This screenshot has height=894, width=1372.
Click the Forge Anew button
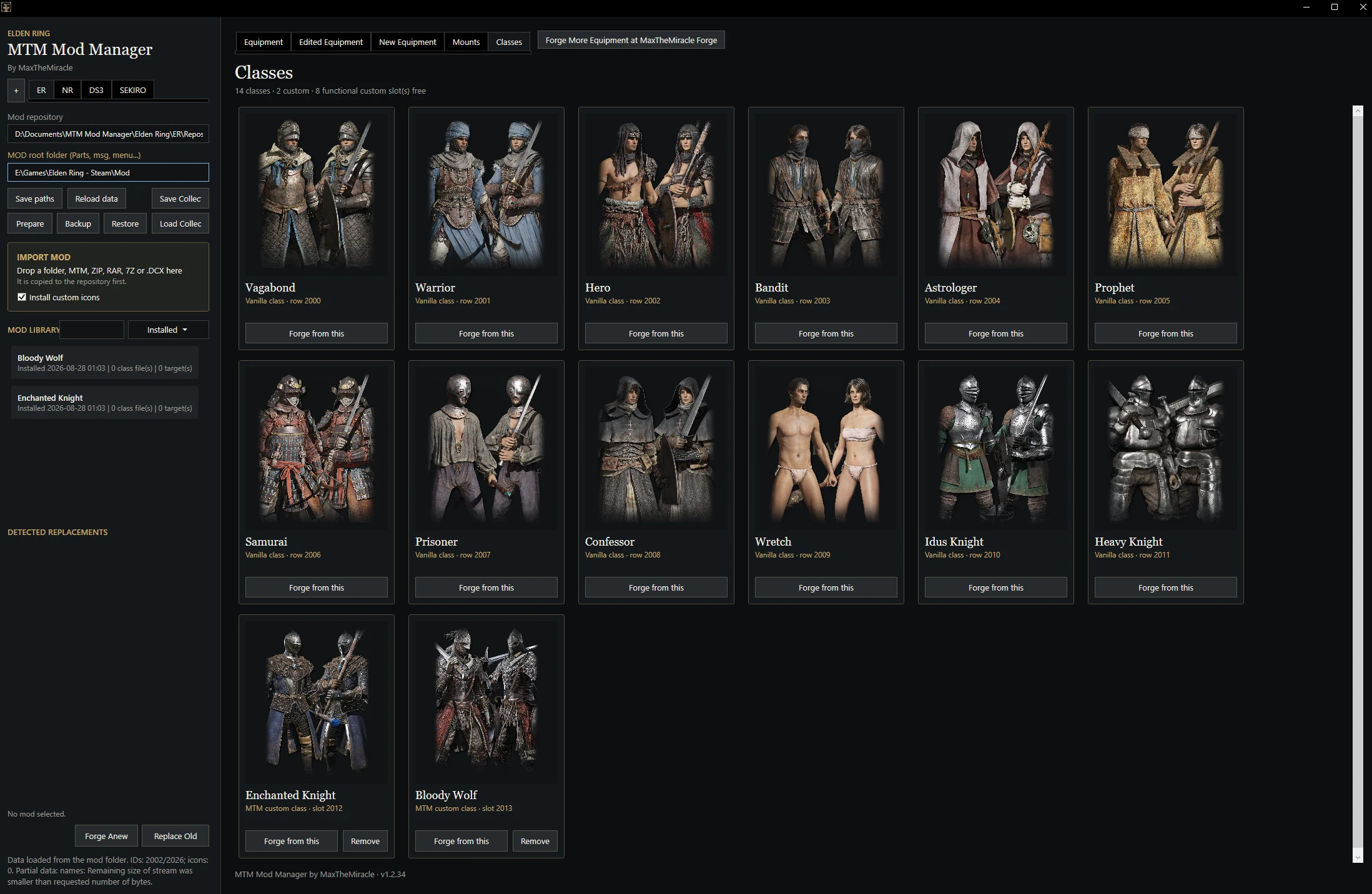pos(106,836)
